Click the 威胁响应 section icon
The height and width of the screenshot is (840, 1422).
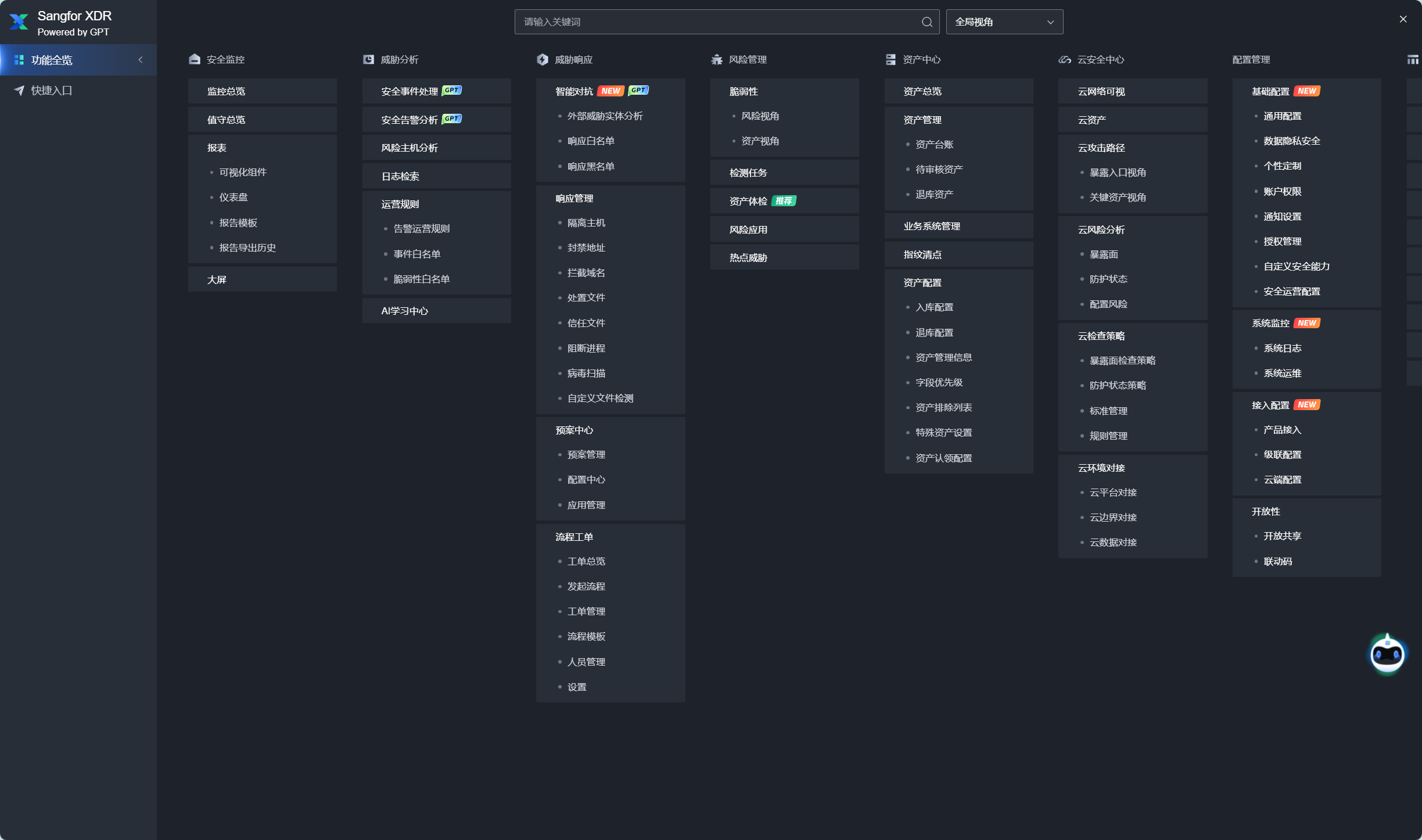click(543, 59)
